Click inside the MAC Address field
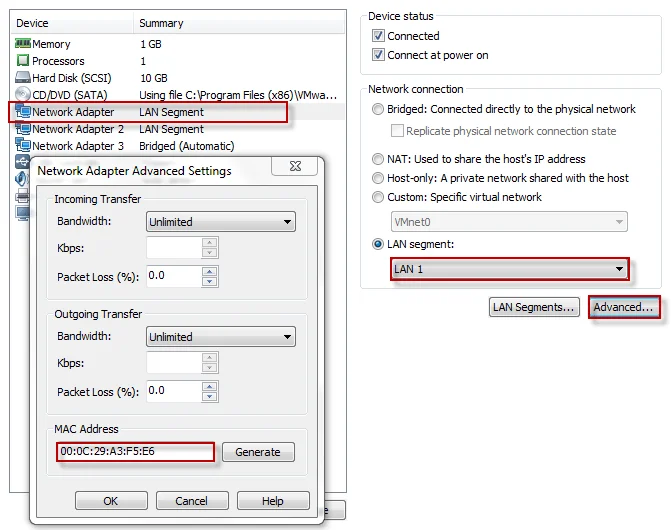 coord(136,452)
